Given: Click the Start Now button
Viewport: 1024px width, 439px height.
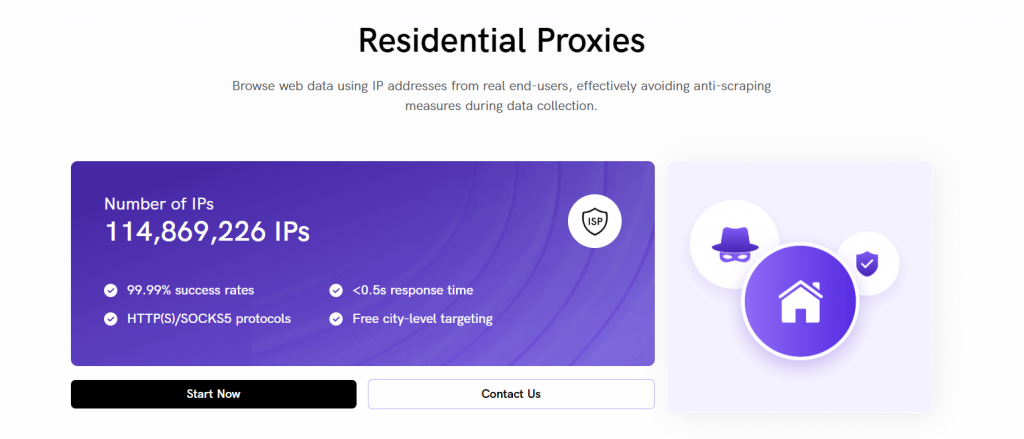Looking at the screenshot, I should 214,394.
